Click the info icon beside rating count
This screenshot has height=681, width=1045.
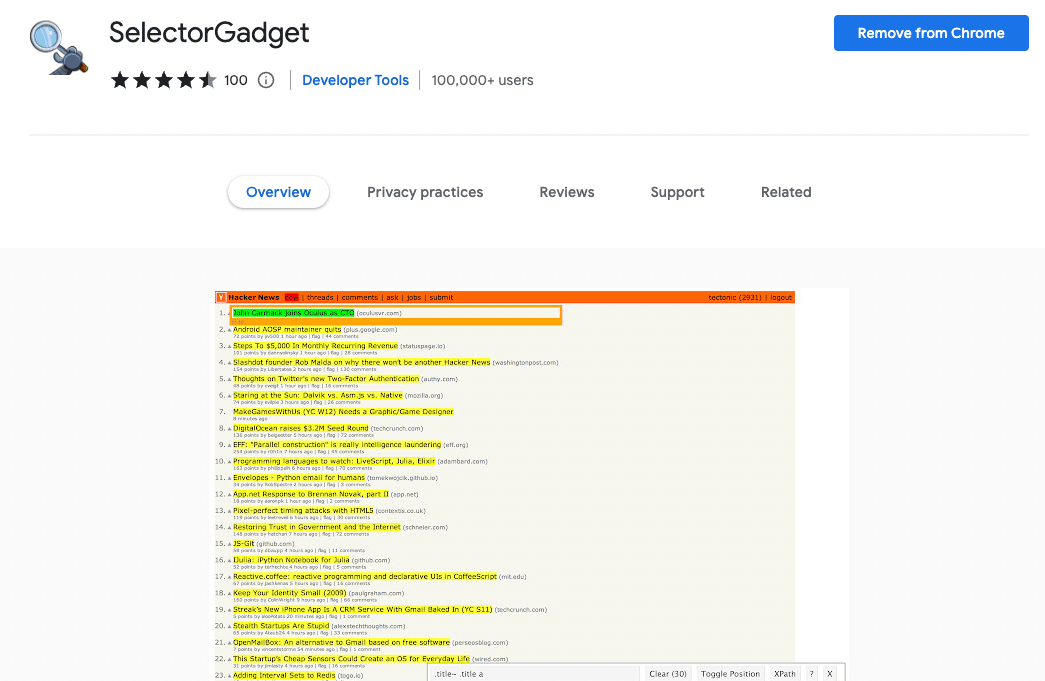[266, 80]
